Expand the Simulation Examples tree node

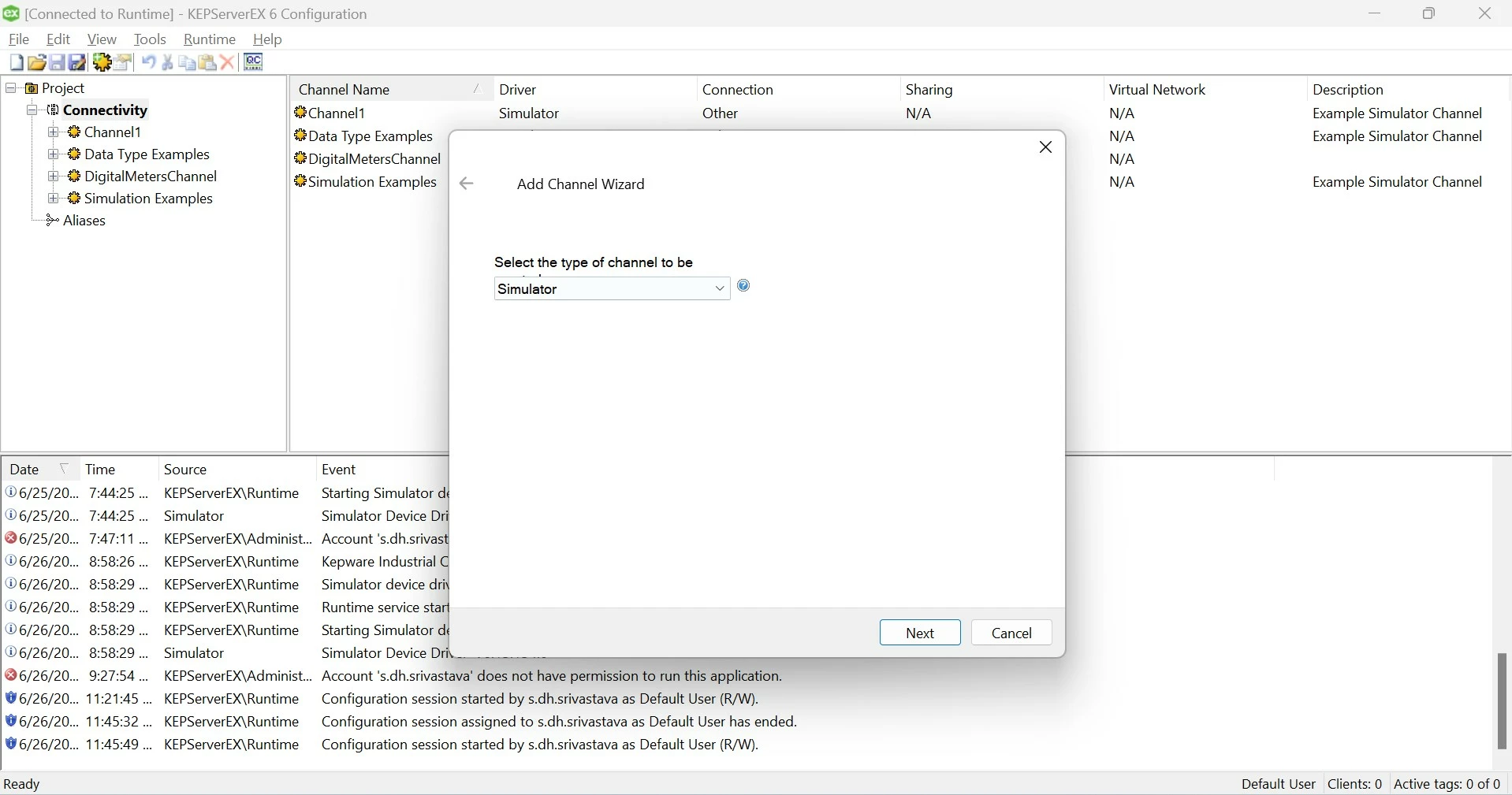click(54, 199)
